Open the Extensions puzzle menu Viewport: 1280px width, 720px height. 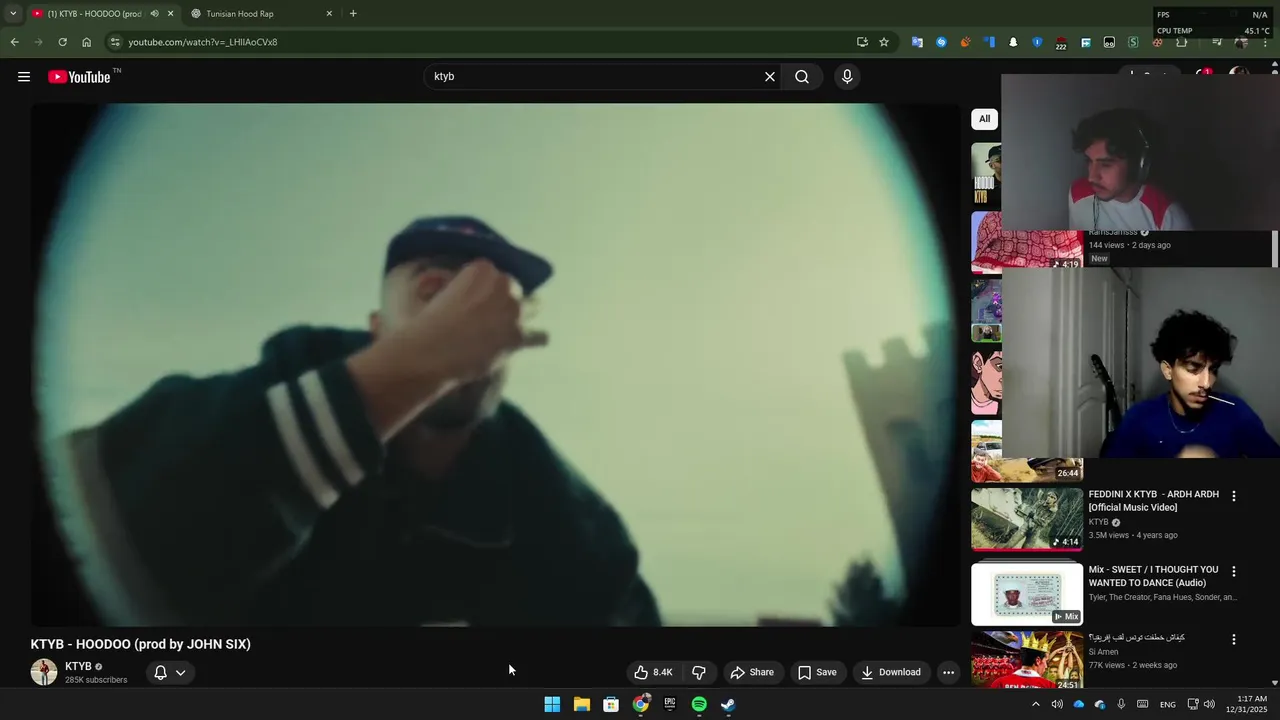(x=1181, y=42)
